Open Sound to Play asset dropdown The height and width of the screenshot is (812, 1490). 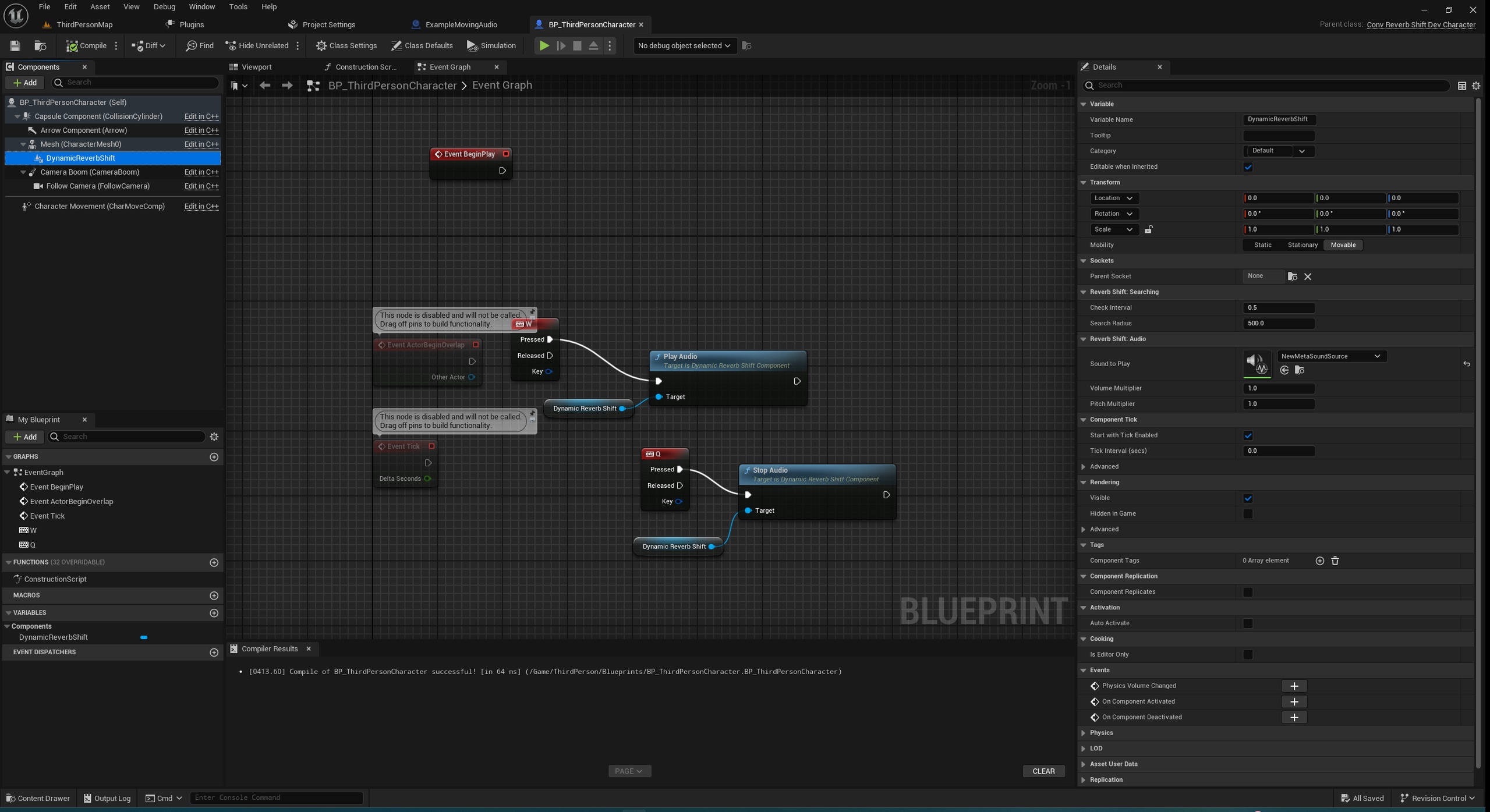click(1332, 356)
